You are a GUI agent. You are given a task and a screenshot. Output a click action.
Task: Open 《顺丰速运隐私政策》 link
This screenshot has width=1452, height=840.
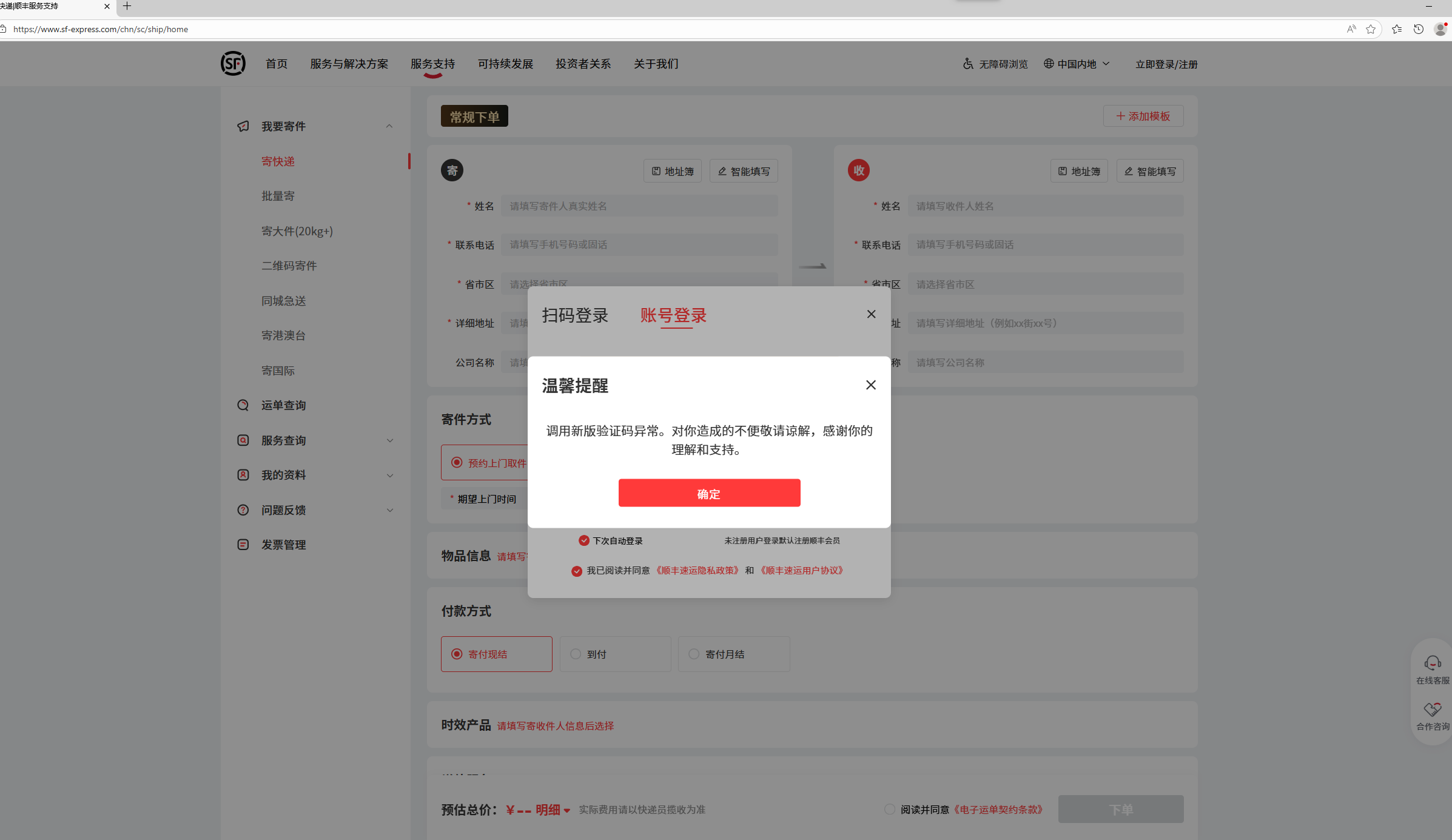coord(697,570)
